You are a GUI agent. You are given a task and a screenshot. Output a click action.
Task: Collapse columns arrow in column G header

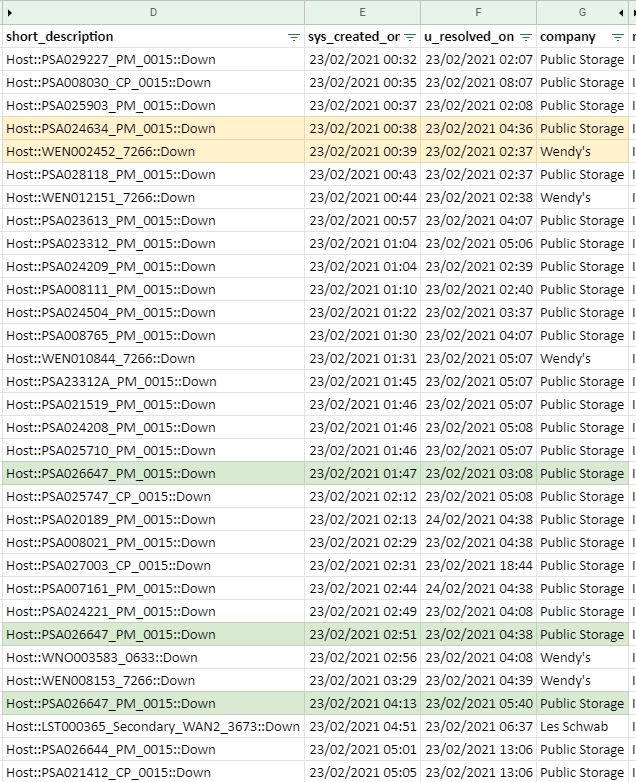click(621, 13)
